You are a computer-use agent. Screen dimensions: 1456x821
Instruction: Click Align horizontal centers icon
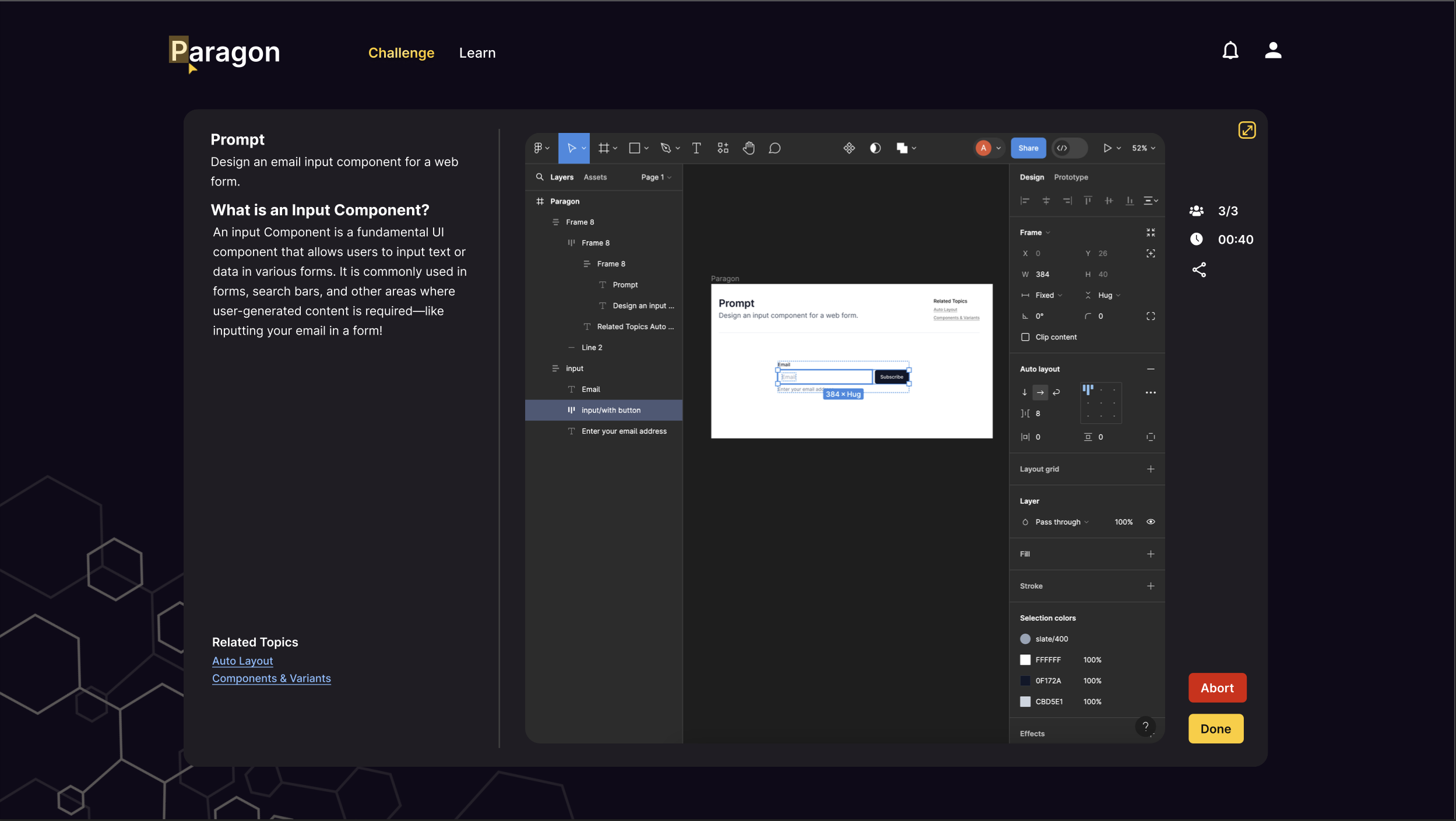(1046, 201)
